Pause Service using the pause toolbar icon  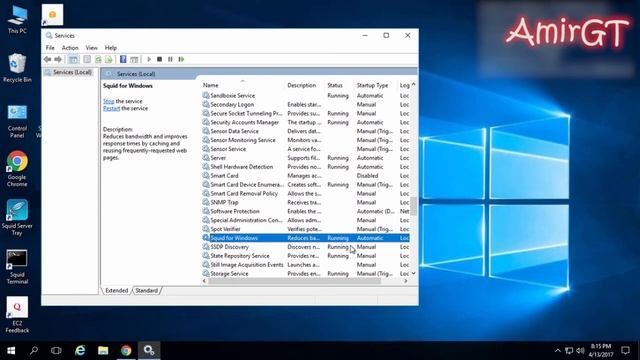pyautogui.click(x=170, y=59)
